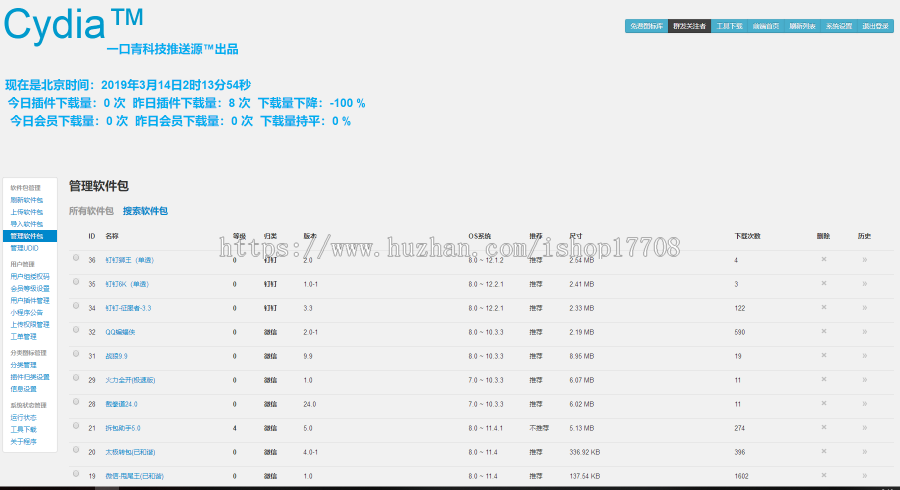Open history for package ID 20
Screen dimensions: 900x490
click(864, 452)
